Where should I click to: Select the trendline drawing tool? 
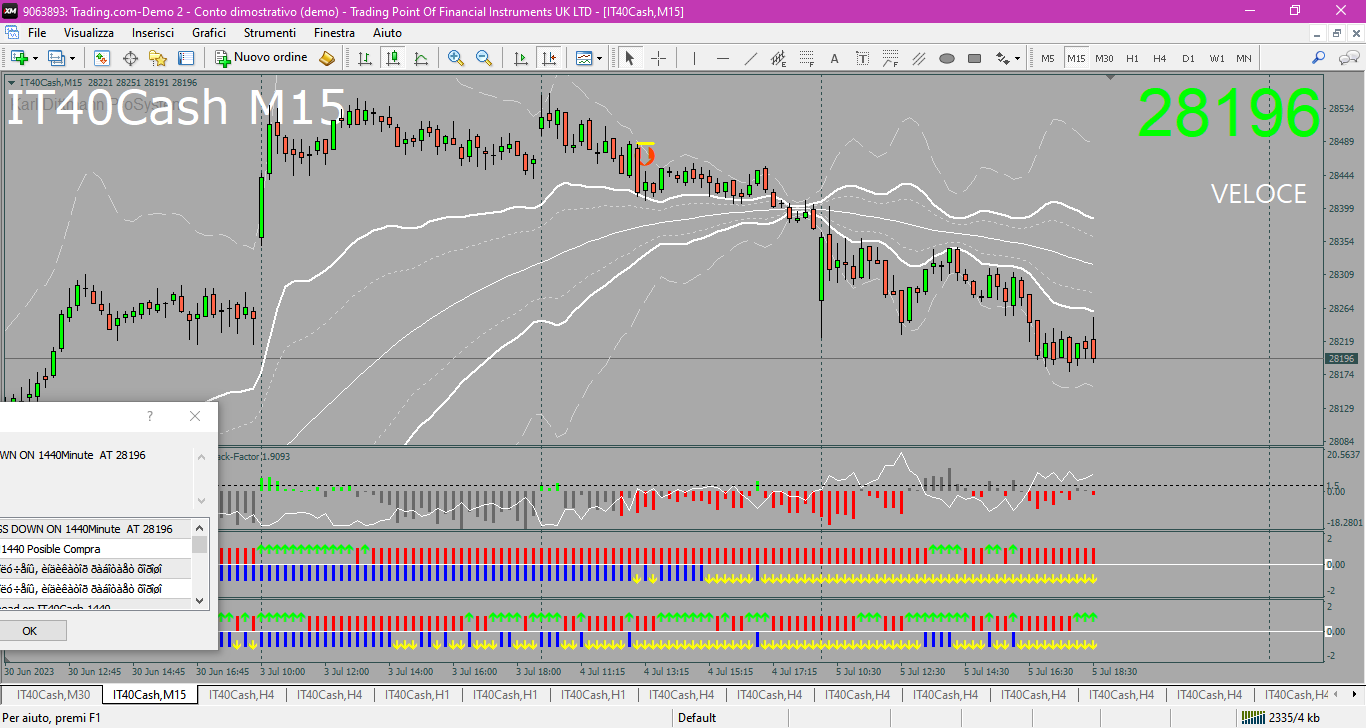[751, 58]
